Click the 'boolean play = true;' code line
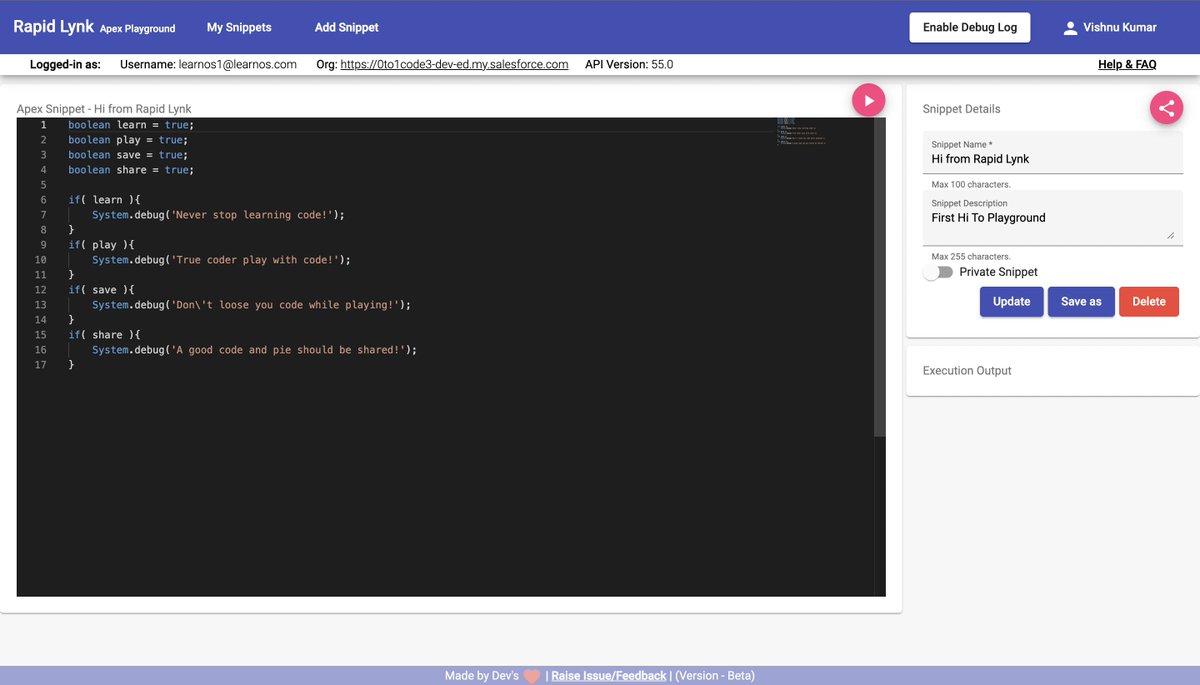The height and width of the screenshot is (685, 1200). click(x=128, y=140)
